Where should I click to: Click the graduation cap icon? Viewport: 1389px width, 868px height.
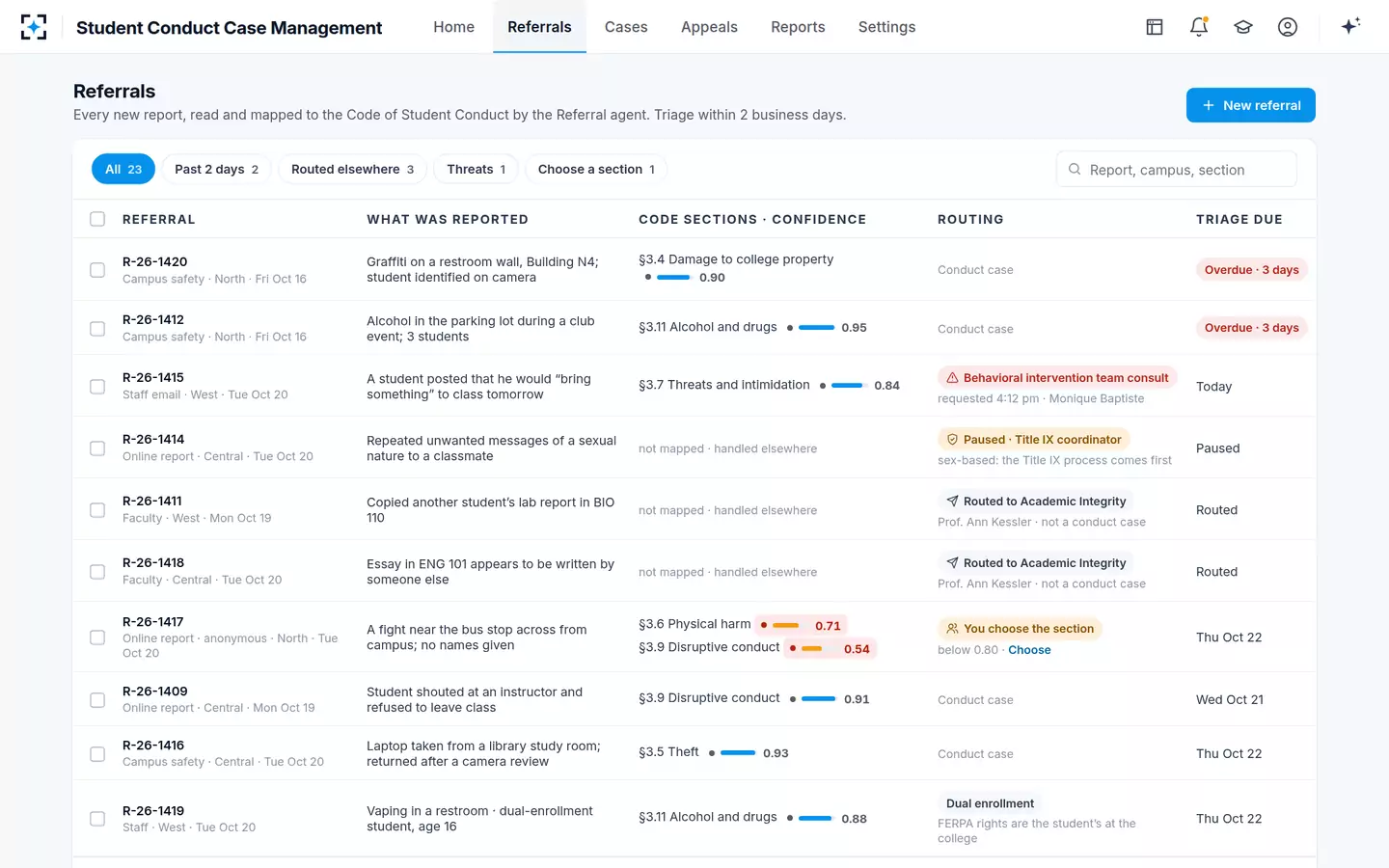[x=1243, y=27]
